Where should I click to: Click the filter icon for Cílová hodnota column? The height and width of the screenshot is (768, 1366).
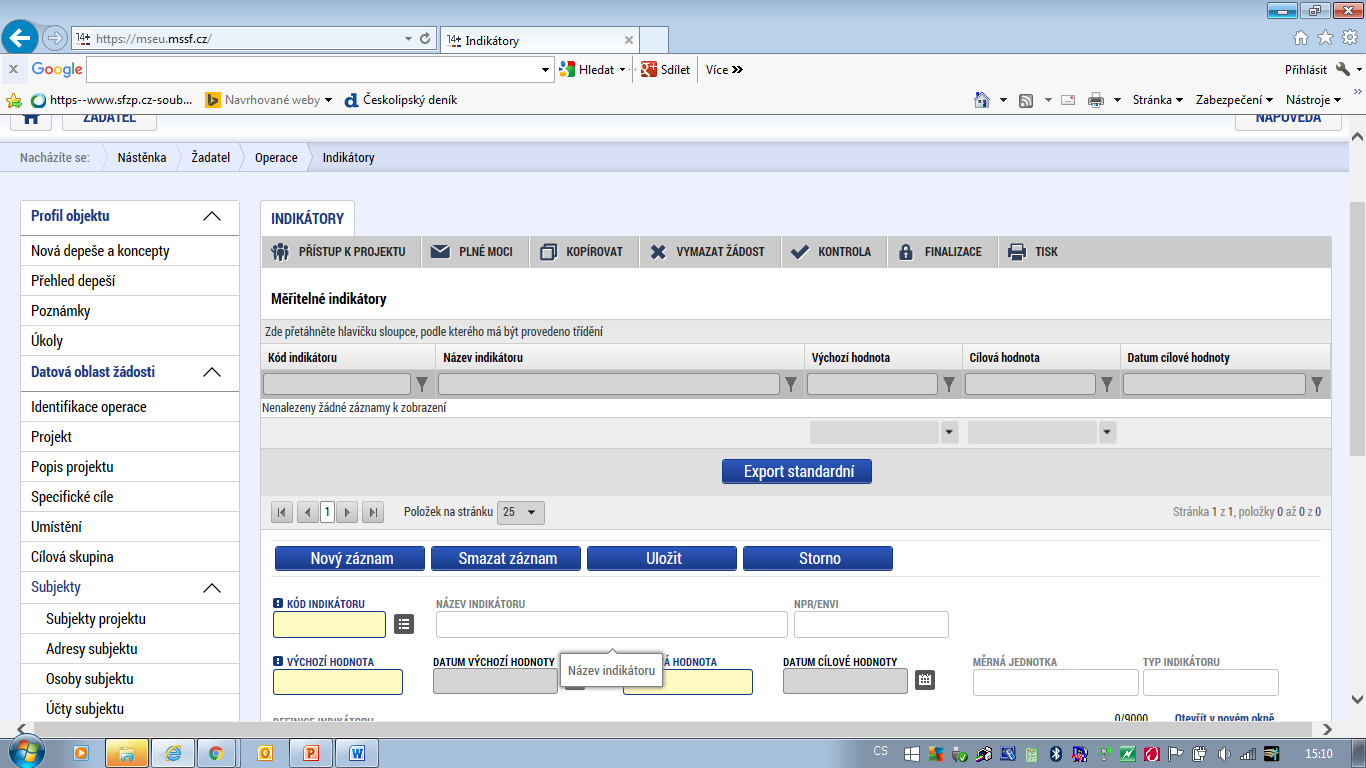[1107, 384]
